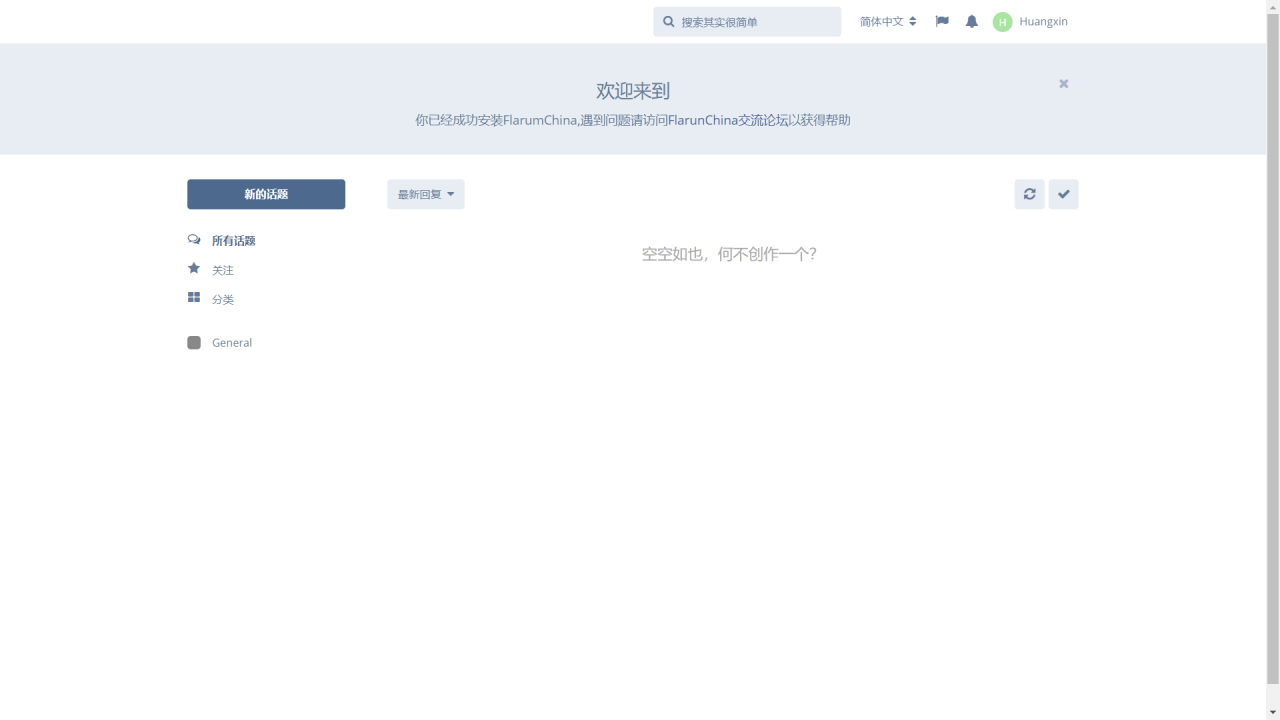Click the General tag color square
This screenshot has width=1280, height=720.
coord(194,343)
